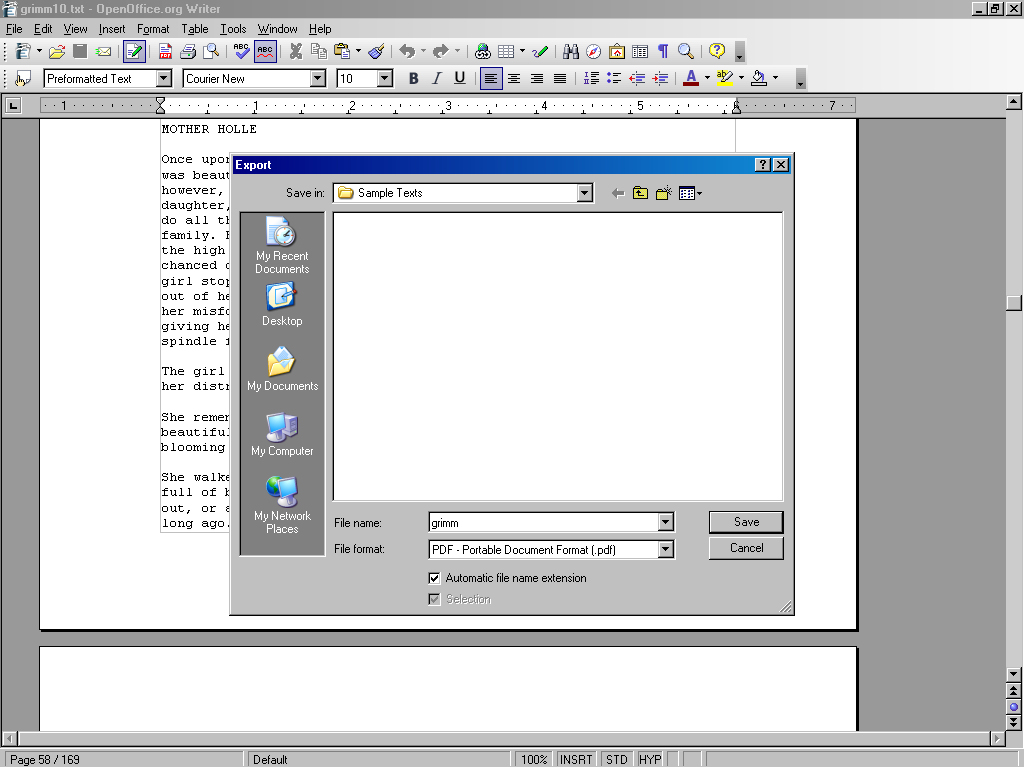Open the Background Color dropdown arrow
Screen dimensions: 1024x768
[776, 79]
